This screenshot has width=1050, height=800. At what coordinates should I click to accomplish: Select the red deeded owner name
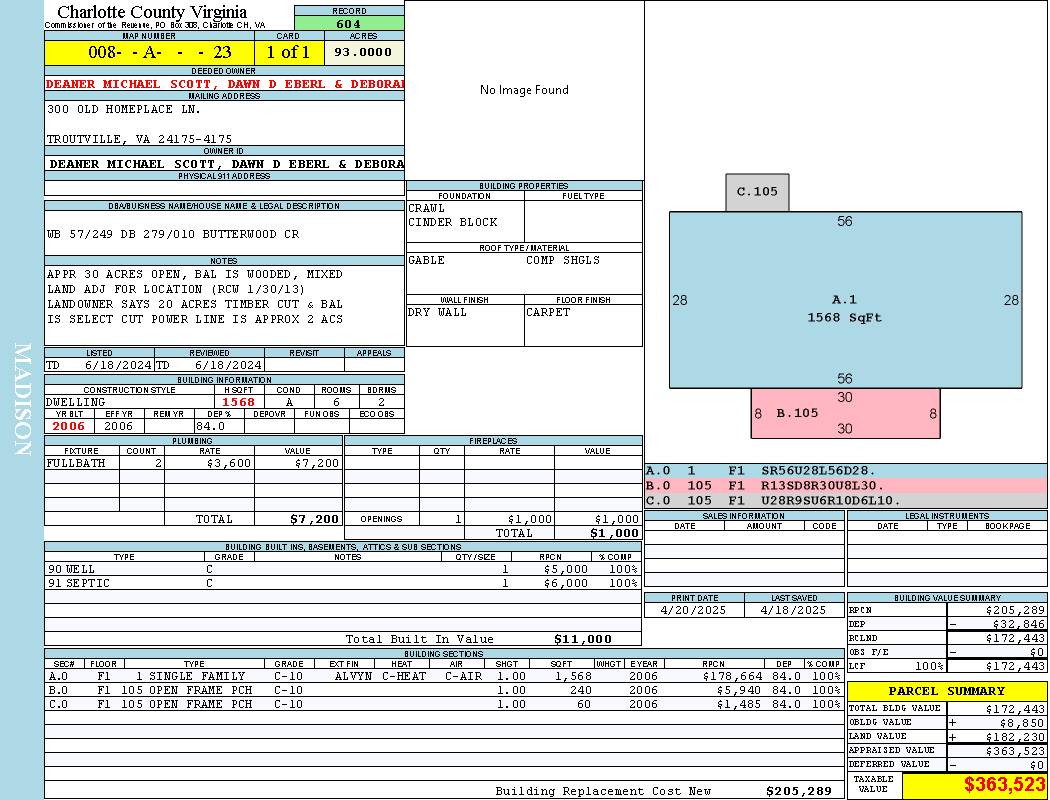pos(225,84)
